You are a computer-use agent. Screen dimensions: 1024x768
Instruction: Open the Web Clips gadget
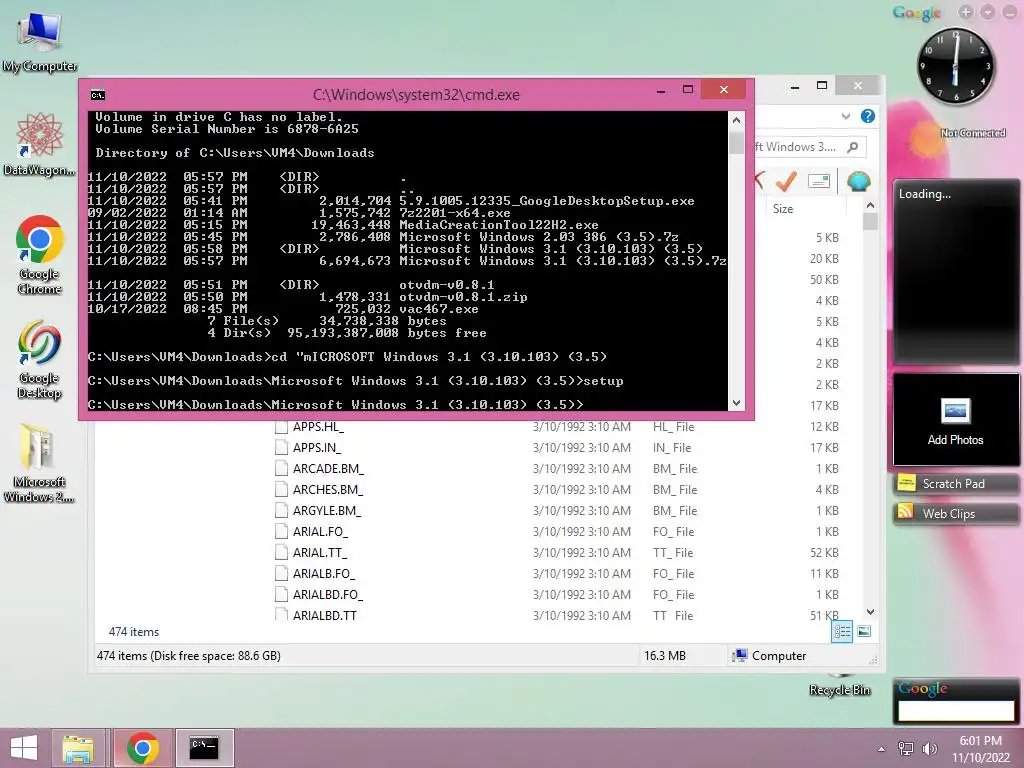pos(955,513)
